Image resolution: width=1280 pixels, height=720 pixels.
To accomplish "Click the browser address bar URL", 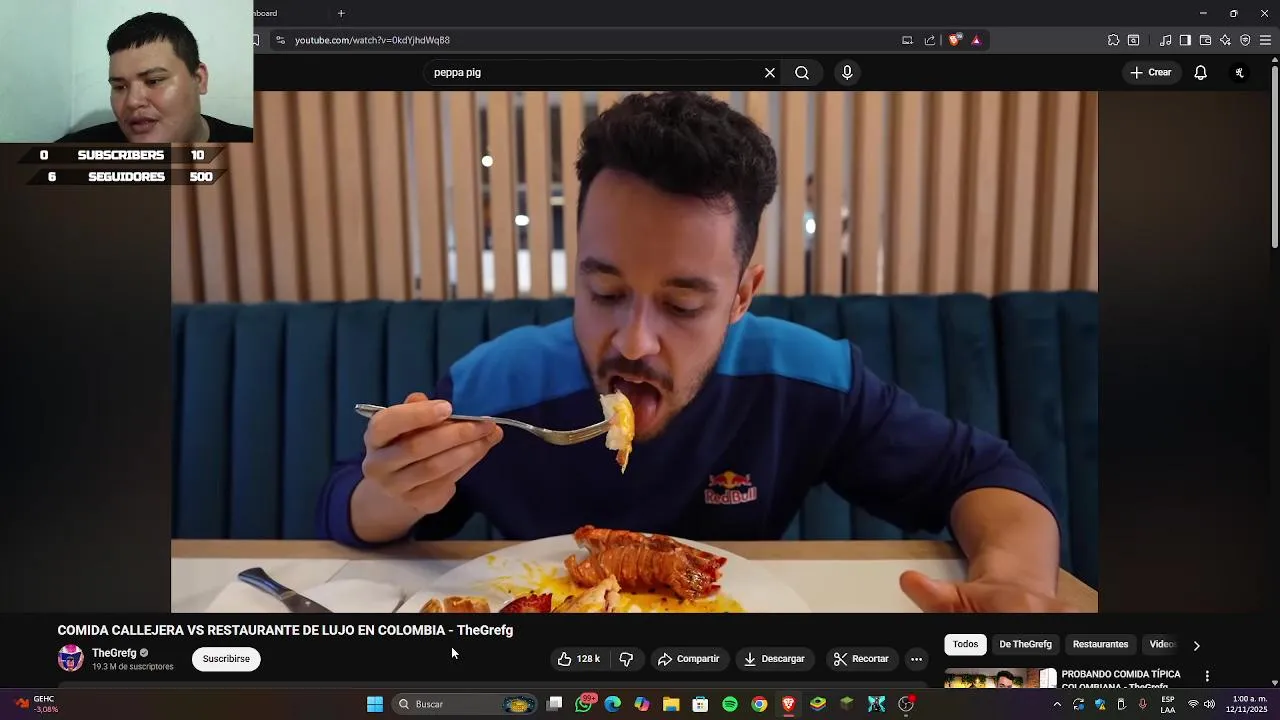I will [372, 40].
